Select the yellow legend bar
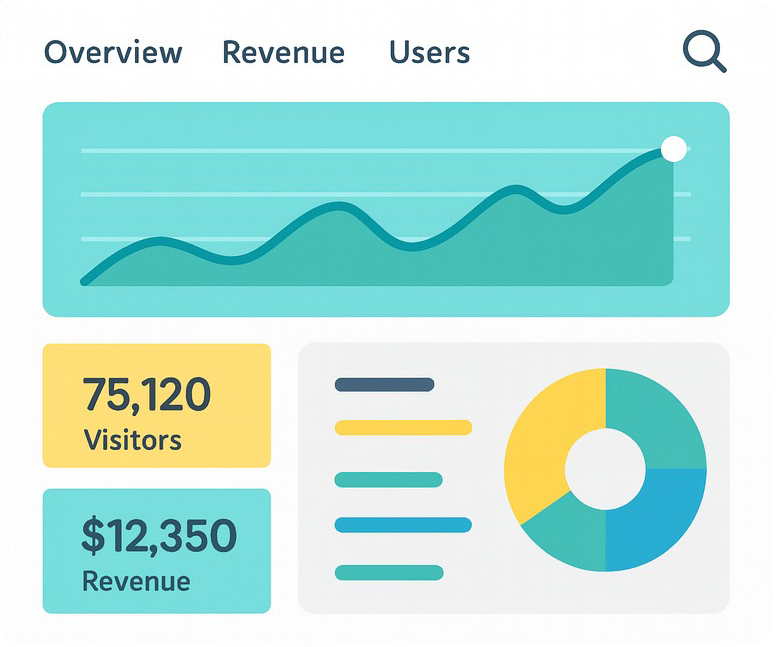The image size is (776, 647). [403, 428]
